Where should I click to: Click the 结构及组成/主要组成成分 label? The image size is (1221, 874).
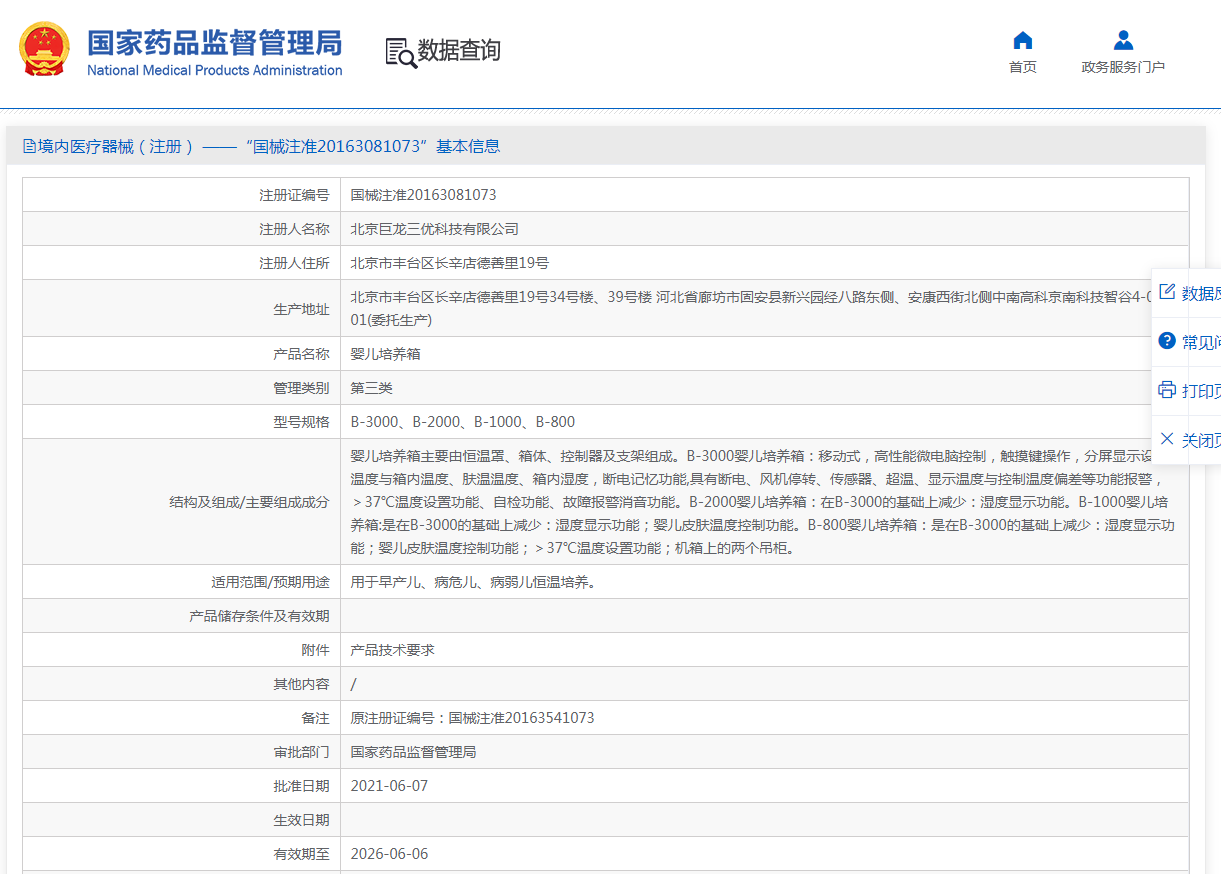coord(249,502)
